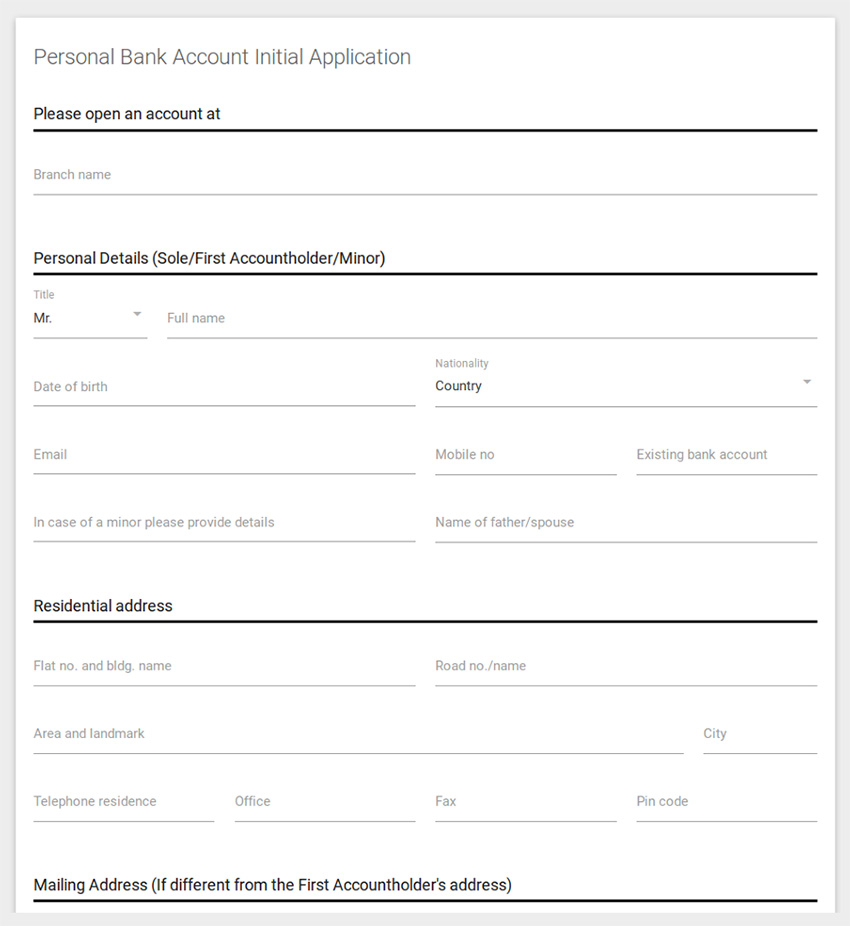This screenshot has width=850, height=926.
Task: Click the Title dropdown arrow icon
Action: 137,314
